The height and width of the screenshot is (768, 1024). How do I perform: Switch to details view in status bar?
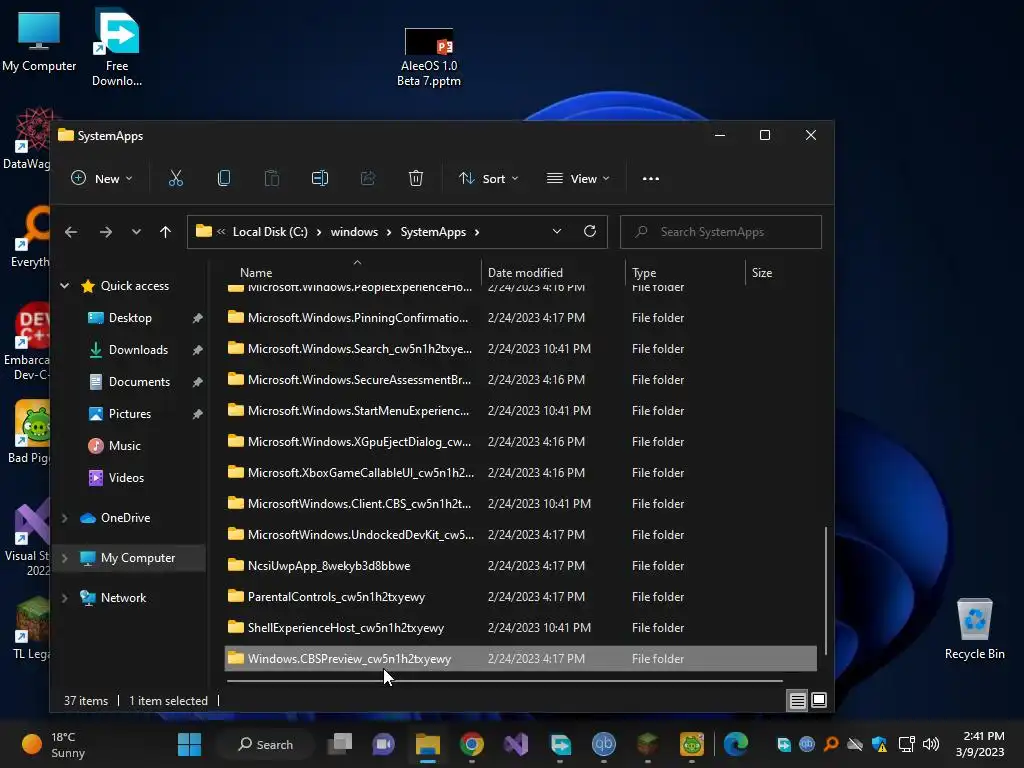797,701
